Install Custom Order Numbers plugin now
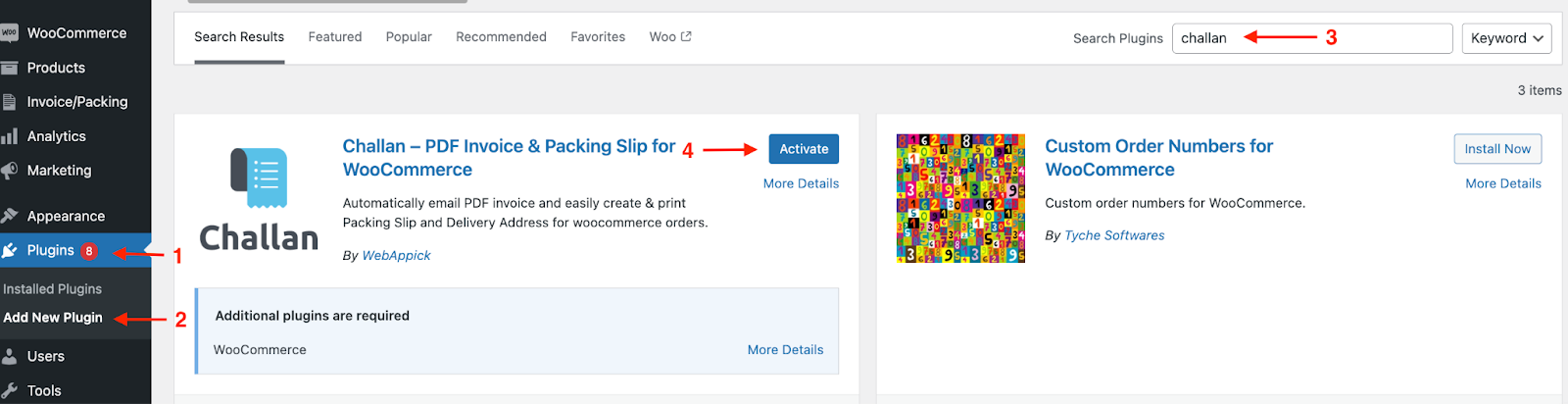Image resolution: width=1568 pixels, height=404 pixels. 1497,149
